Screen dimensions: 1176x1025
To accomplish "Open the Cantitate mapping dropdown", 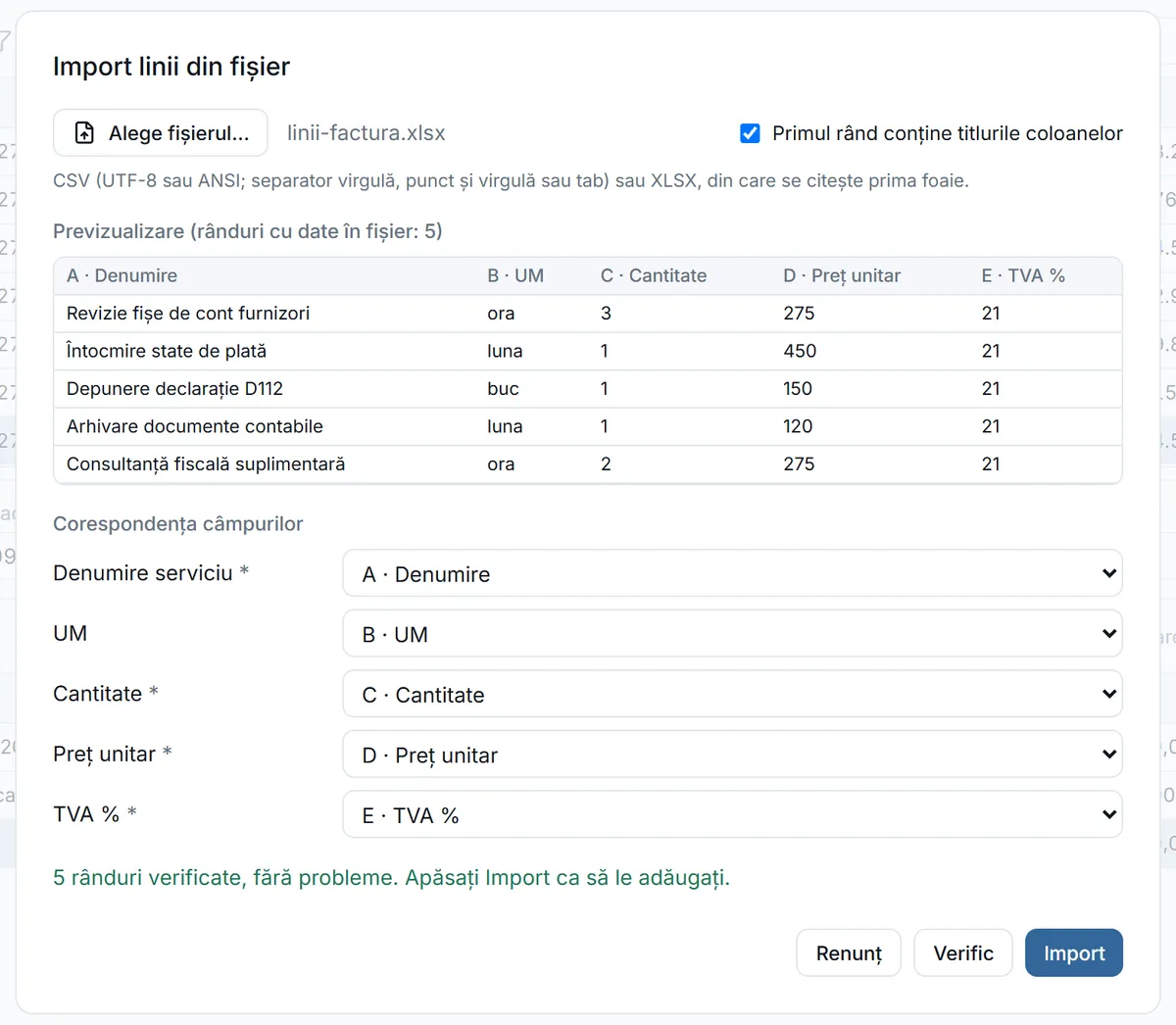I will [732, 694].
